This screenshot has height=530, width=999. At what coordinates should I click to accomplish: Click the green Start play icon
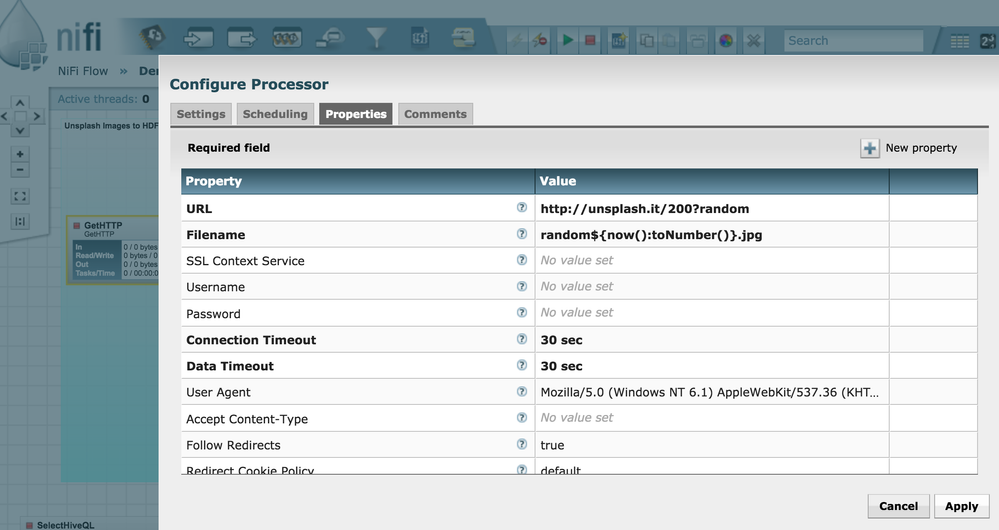click(x=567, y=41)
